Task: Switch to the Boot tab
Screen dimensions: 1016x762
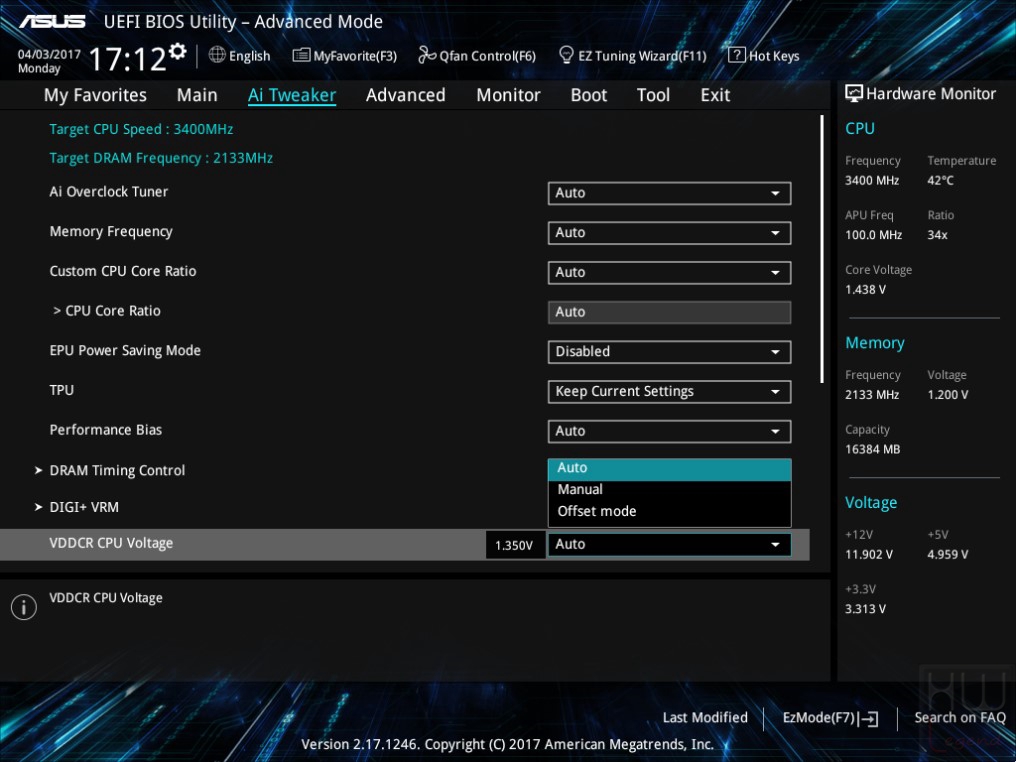Action: [x=588, y=95]
